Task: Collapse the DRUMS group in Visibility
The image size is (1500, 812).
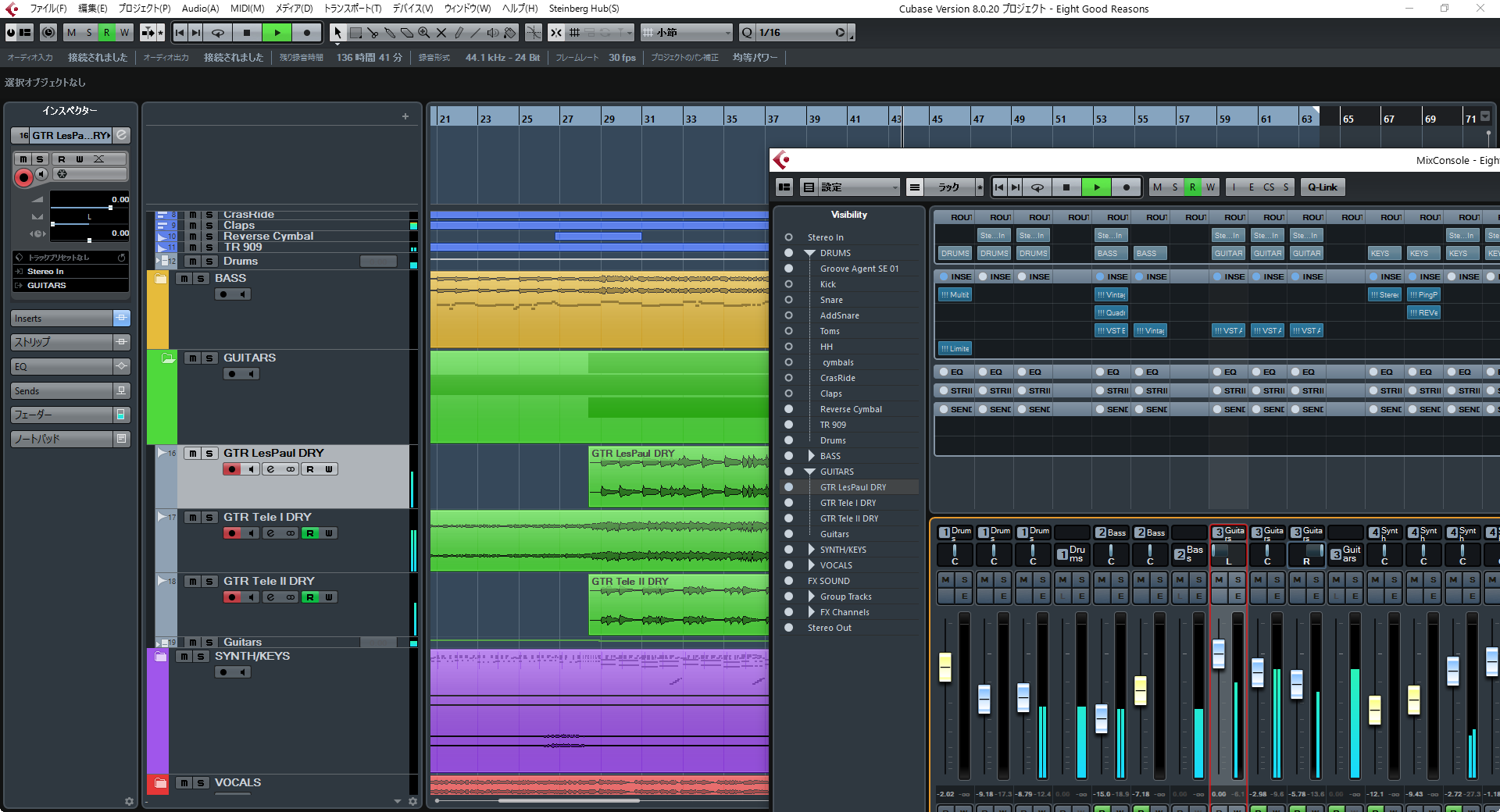Action: [x=810, y=253]
